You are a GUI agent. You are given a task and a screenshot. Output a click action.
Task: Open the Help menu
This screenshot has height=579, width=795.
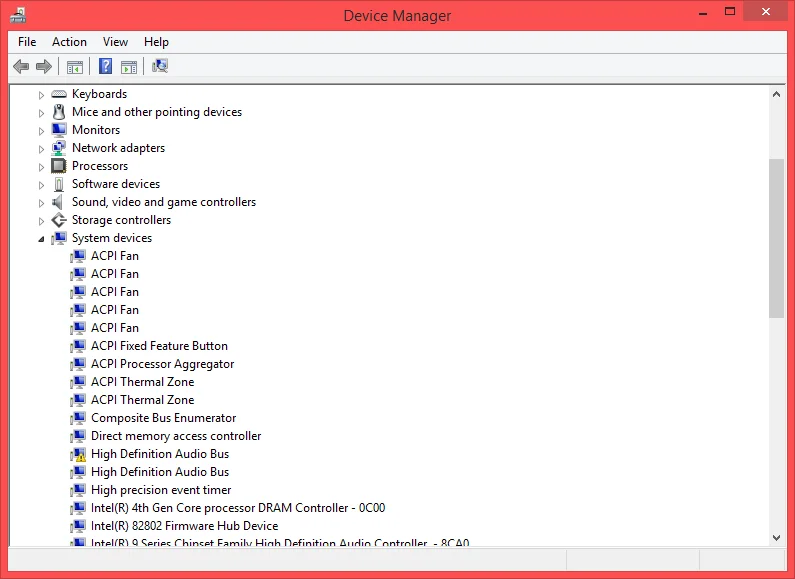coord(156,42)
